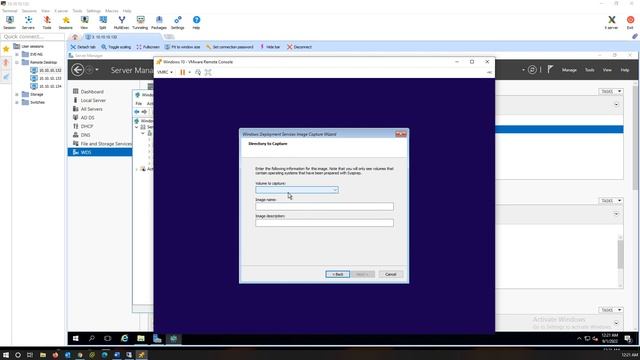
Task: Open the Session icon in MobaXterm toolbar
Action: (x=9, y=22)
